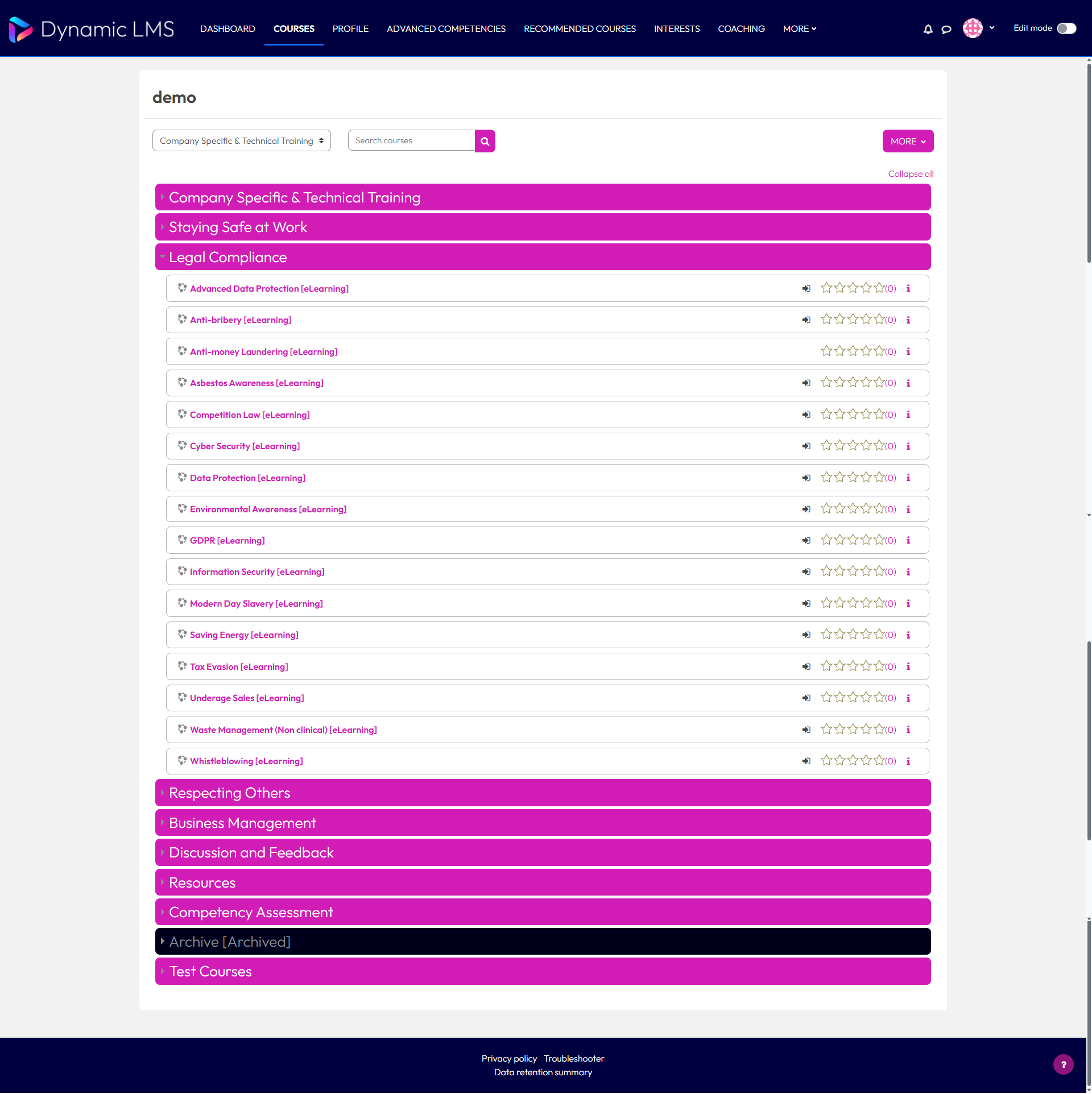Open the Coaching tab
This screenshot has height=1094, width=1092.
click(741, 29)
